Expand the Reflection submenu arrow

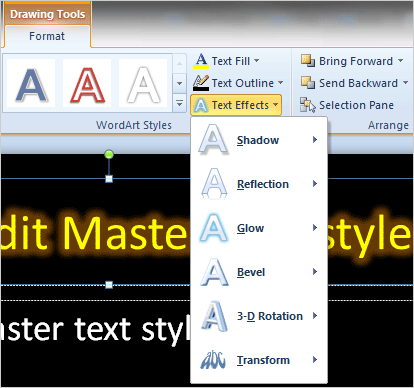[x=315, y=184]
